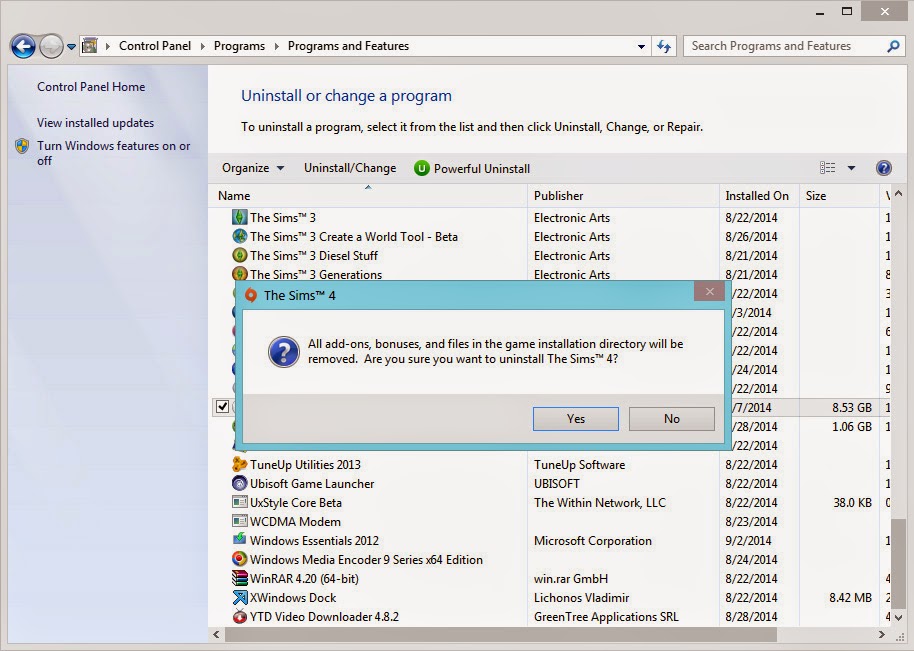The image size is (914, 651).
Task: Click TuneUp Utilities 2013 icon
Action: coord(240,465)
